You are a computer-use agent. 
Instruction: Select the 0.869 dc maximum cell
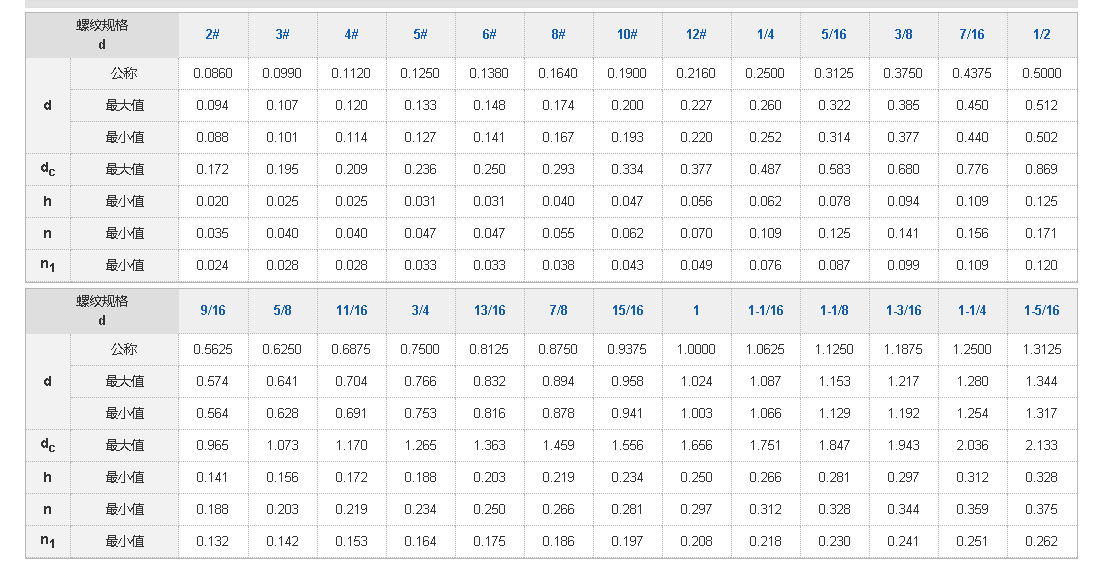pos(1041,169)
